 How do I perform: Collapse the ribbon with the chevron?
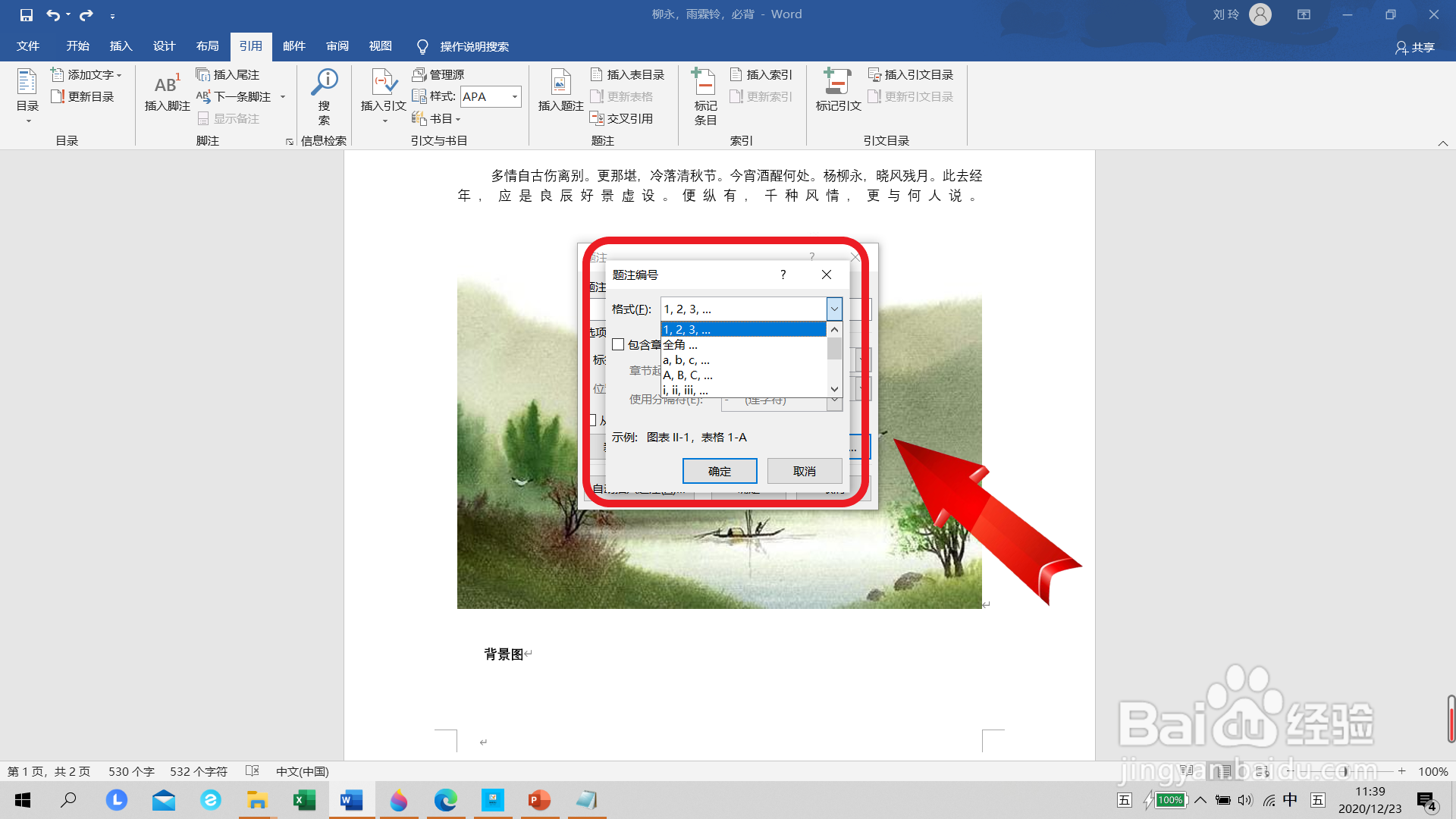[1443, 143]
